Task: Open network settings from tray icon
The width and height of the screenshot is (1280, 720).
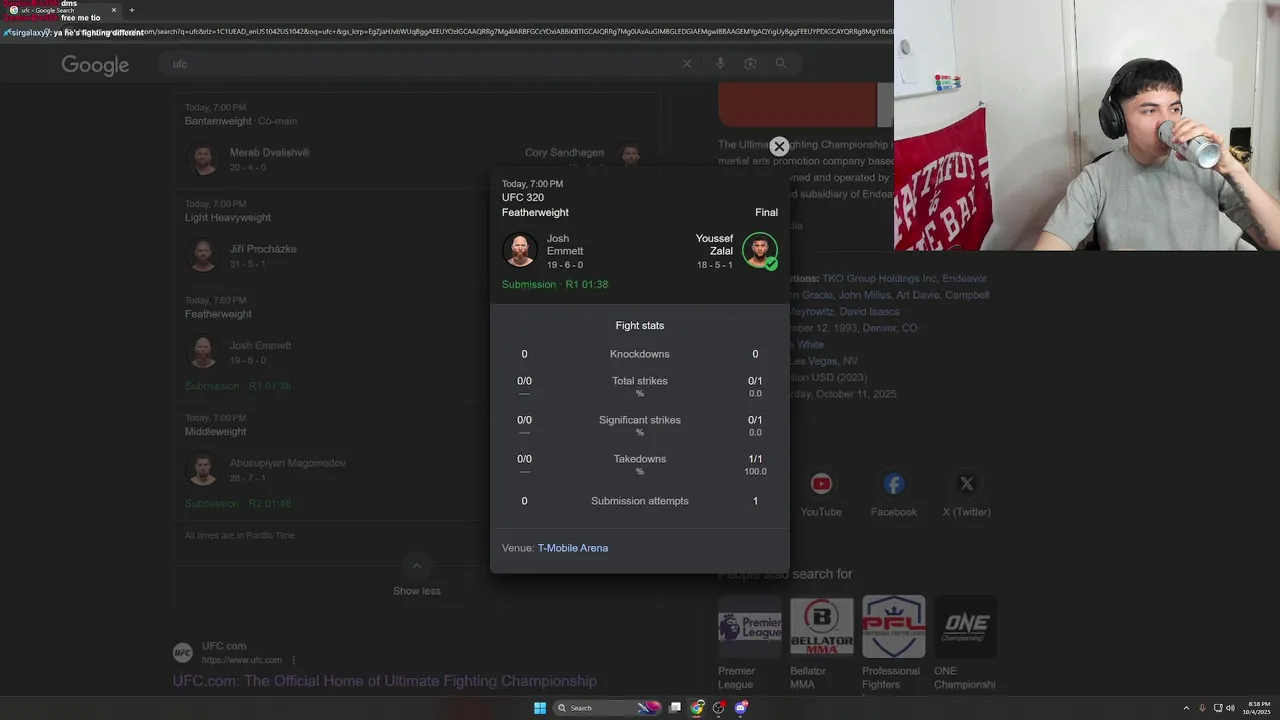Action: point(1218,708)
